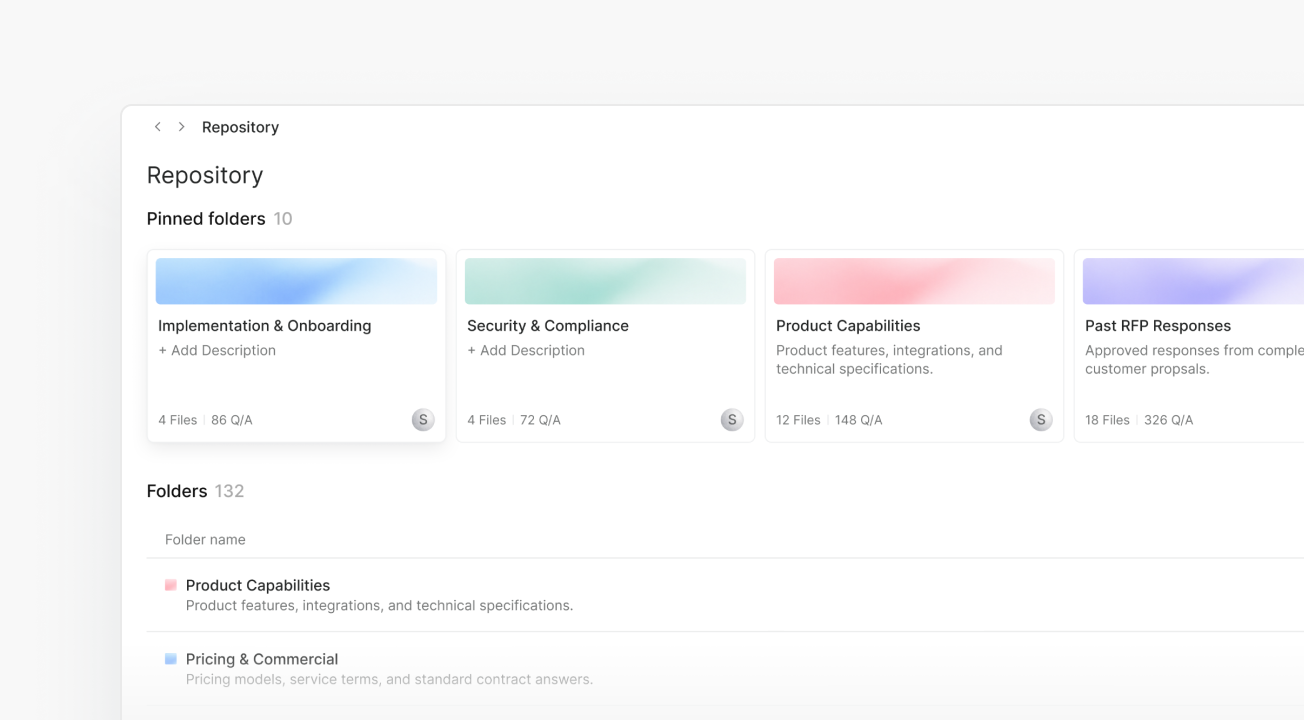Click the pink folder icon beside Product Capabilities row
Screen dimensions: 1304x720
click(x=171, y=585)
